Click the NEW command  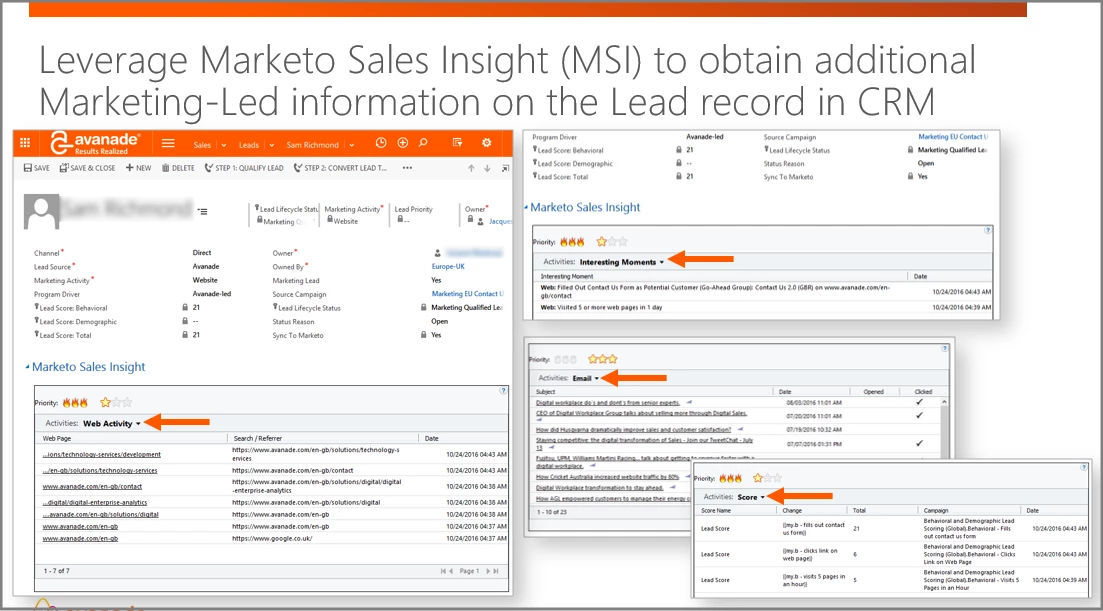139,168
